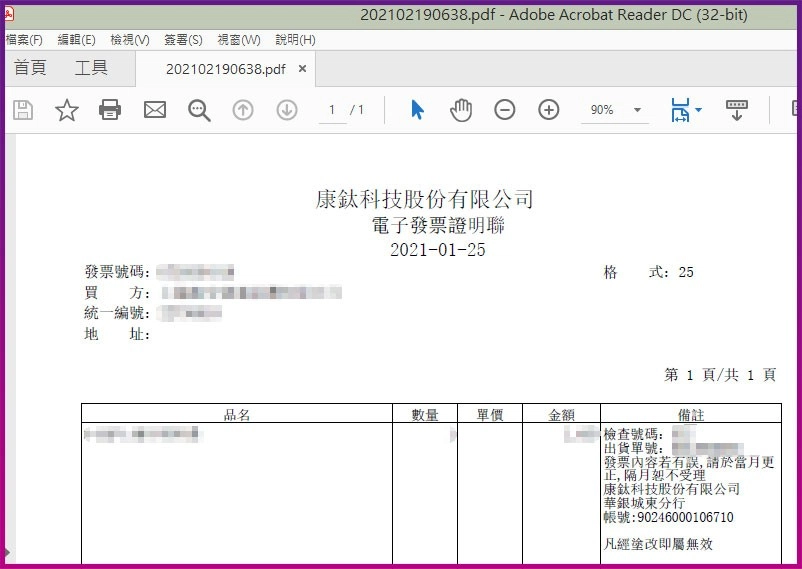Image resolution: width=802 pixels, height=569 pixels.
Task: Open the 簽署(S) menu
Action: pyautogui.click(x=183, y=40)
